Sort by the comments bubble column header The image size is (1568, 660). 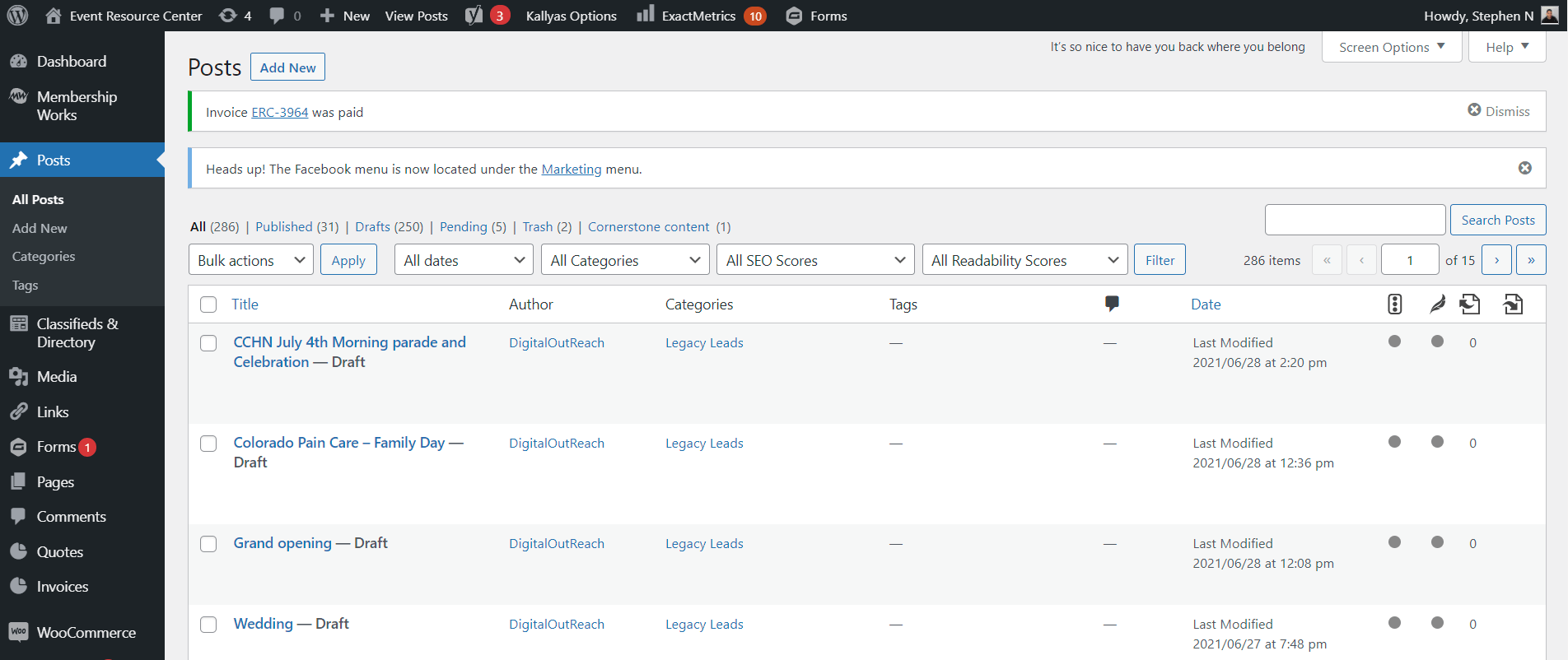[x=1112, y=304]
